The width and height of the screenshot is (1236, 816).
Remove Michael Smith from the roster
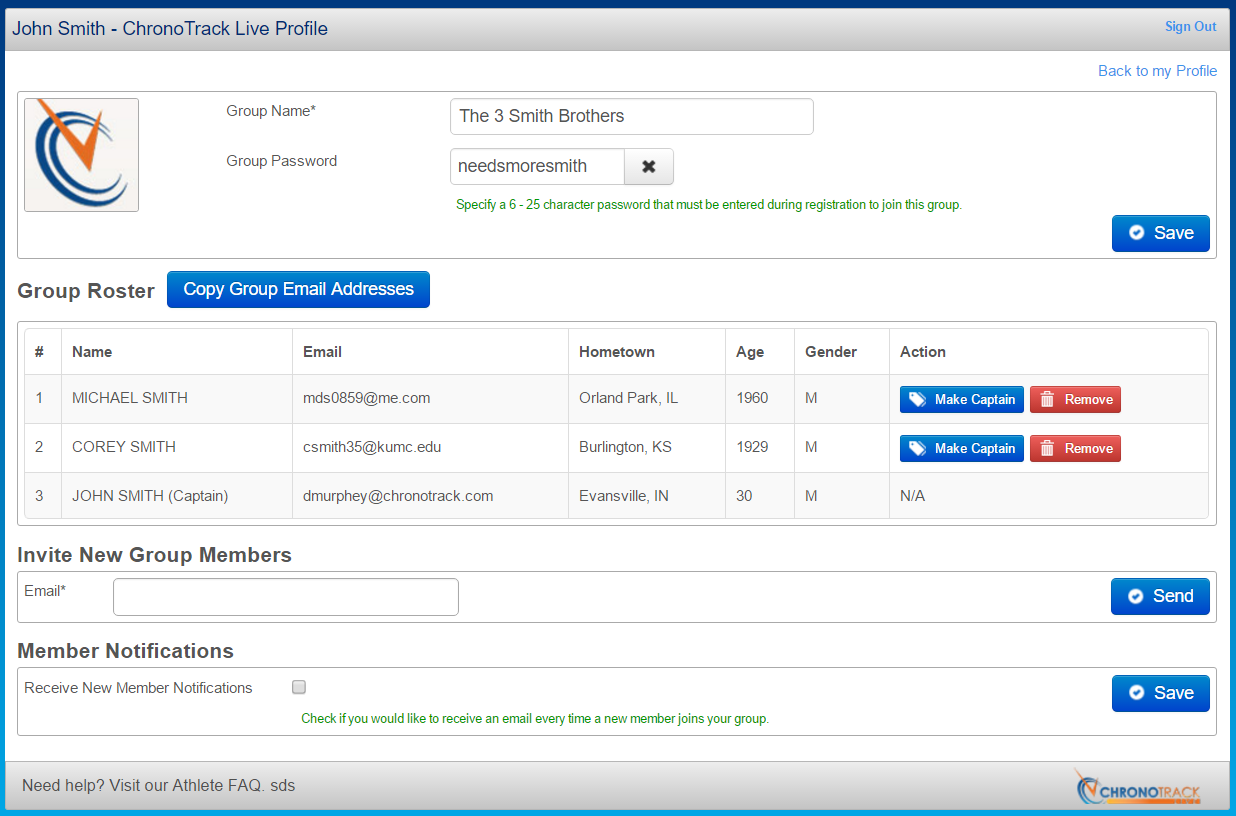pyautogui.click(x=1075, y=399)
